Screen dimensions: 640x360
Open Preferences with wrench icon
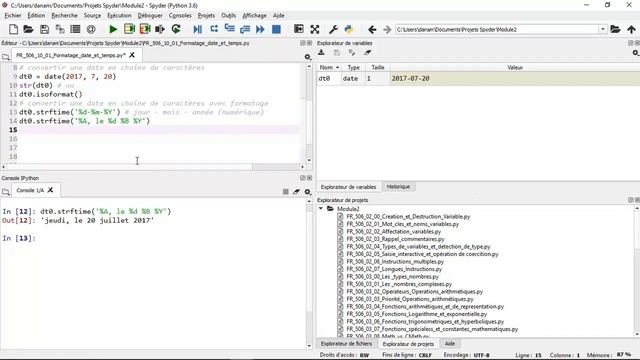point(333,29)
